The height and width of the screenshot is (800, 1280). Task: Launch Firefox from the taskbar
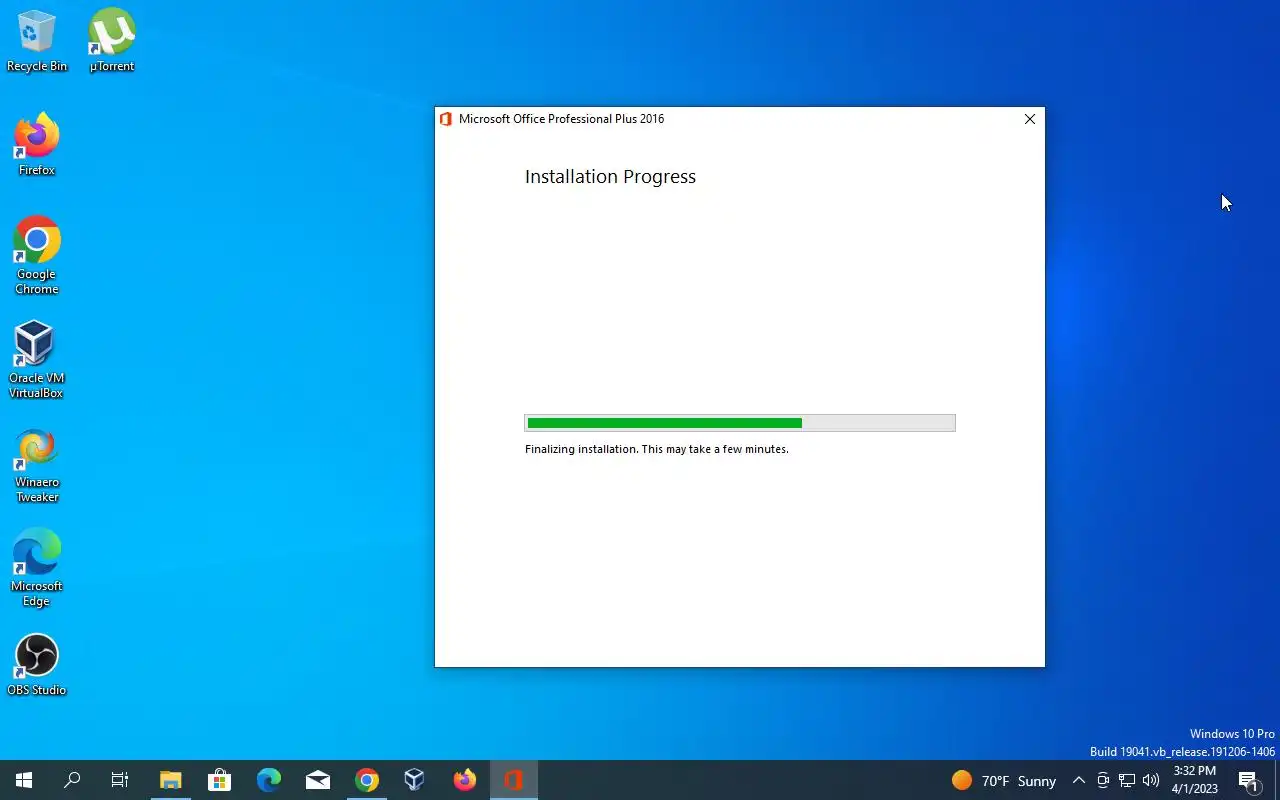coord(465,780)
